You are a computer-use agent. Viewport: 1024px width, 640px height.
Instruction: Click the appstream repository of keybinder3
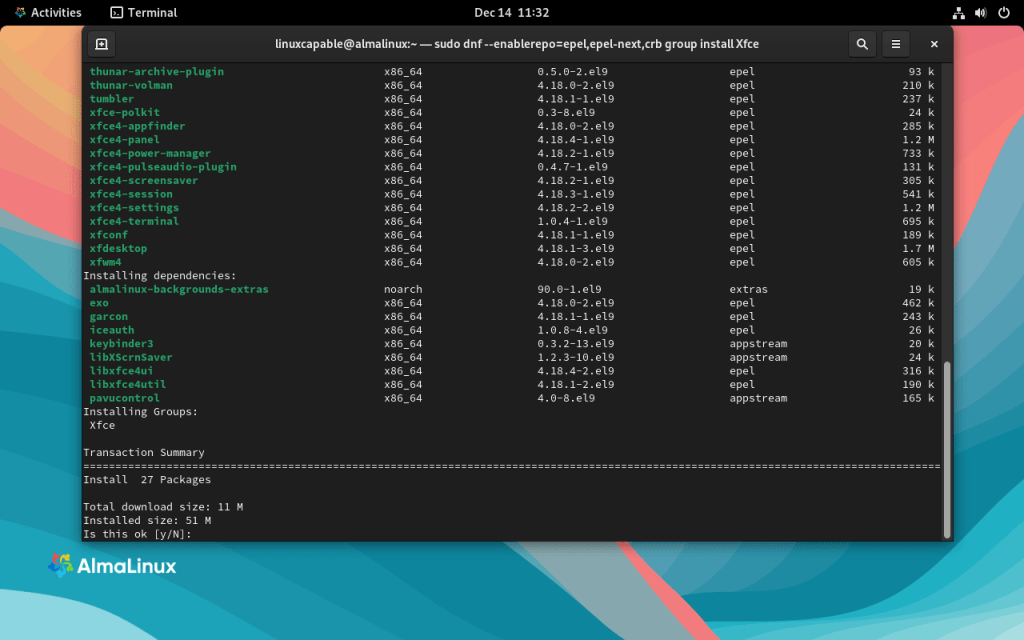click(x=758, y=344)
